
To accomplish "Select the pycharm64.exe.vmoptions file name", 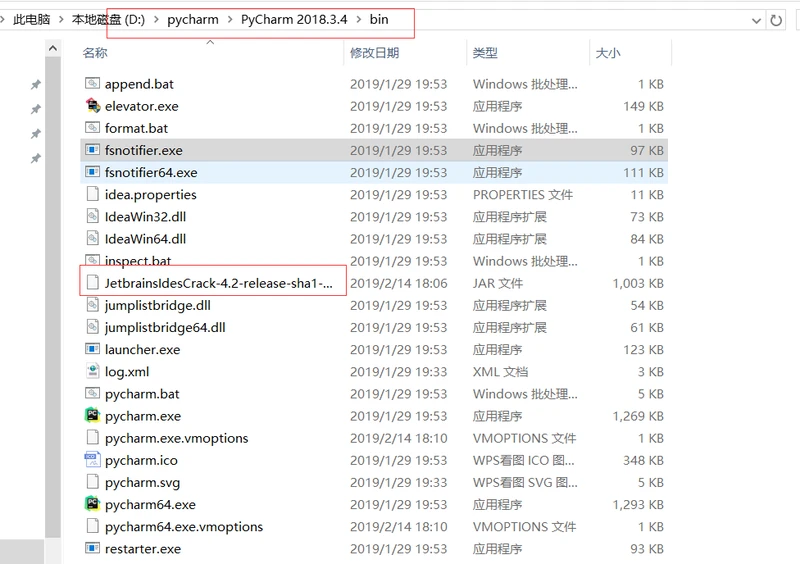I will (183, 527).
